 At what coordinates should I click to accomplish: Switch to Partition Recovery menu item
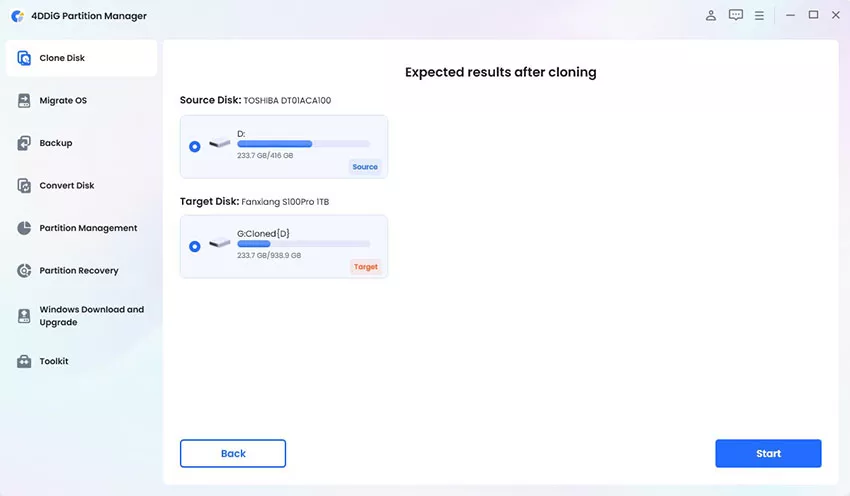click(81, 270)
